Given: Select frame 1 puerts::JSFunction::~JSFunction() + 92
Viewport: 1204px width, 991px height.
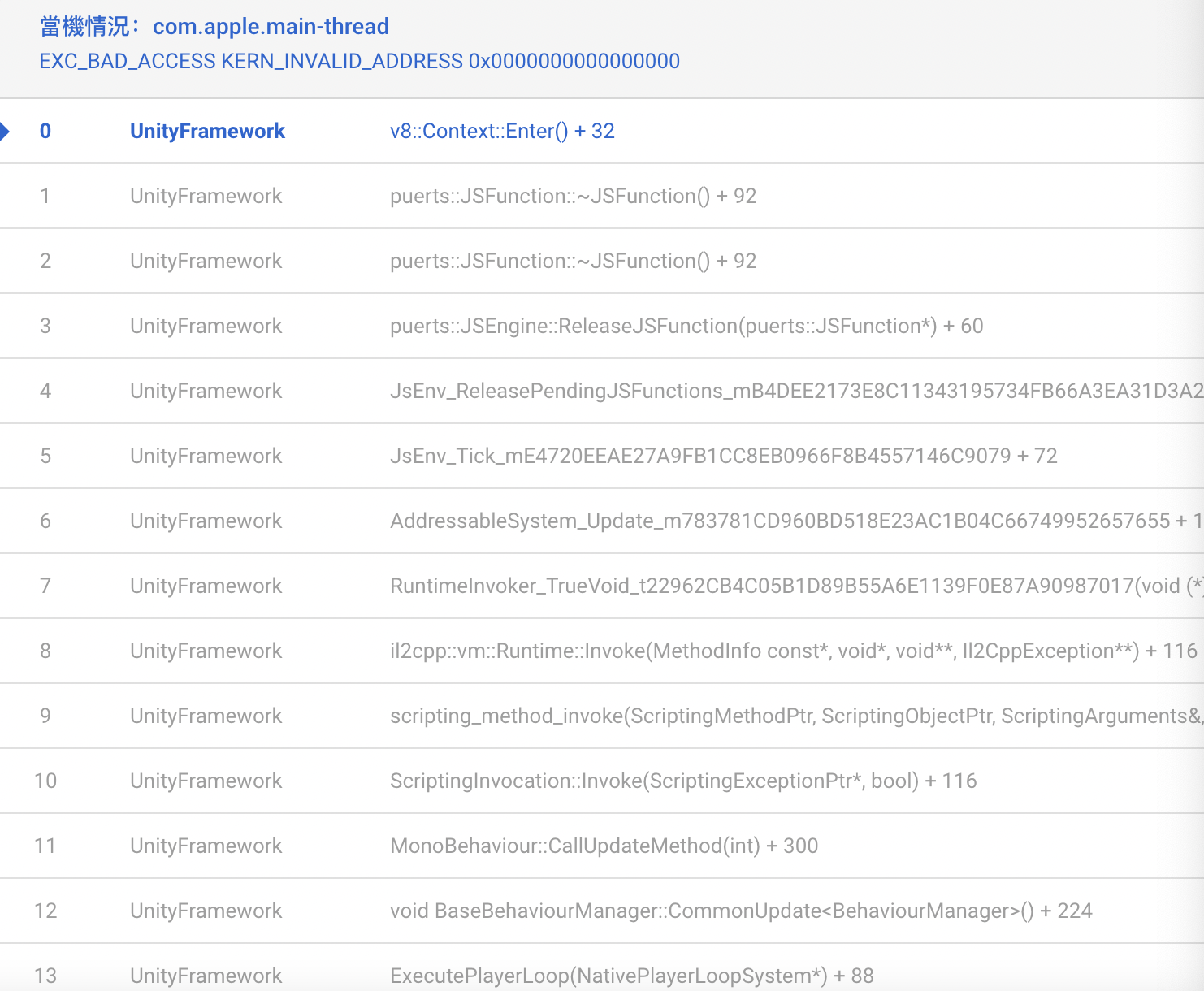Looking at the screenshot, I should (573, 196).
